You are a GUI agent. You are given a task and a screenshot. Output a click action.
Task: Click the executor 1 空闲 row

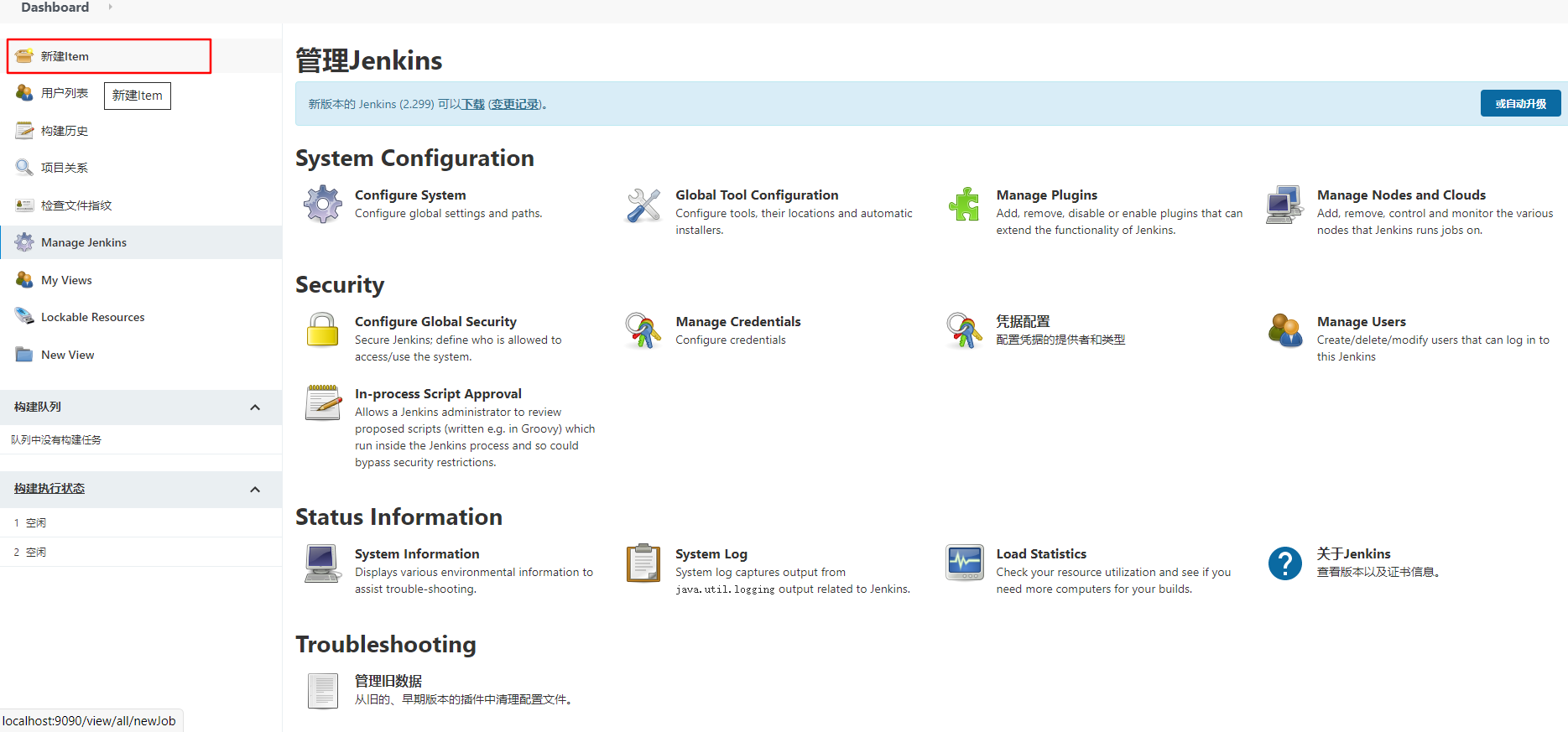click(141, 522)
